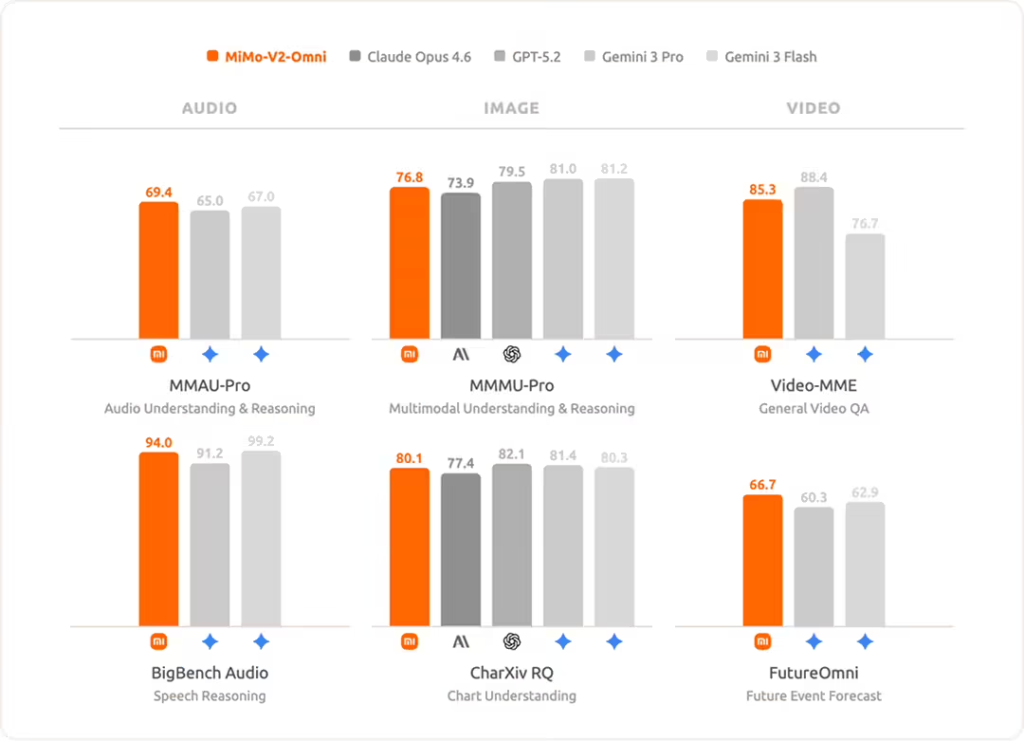The height and width of the screenshot is (741, 1024).
Task: Click Gemini icon below the 99.2 bar
Action: (x=261, y=641)
